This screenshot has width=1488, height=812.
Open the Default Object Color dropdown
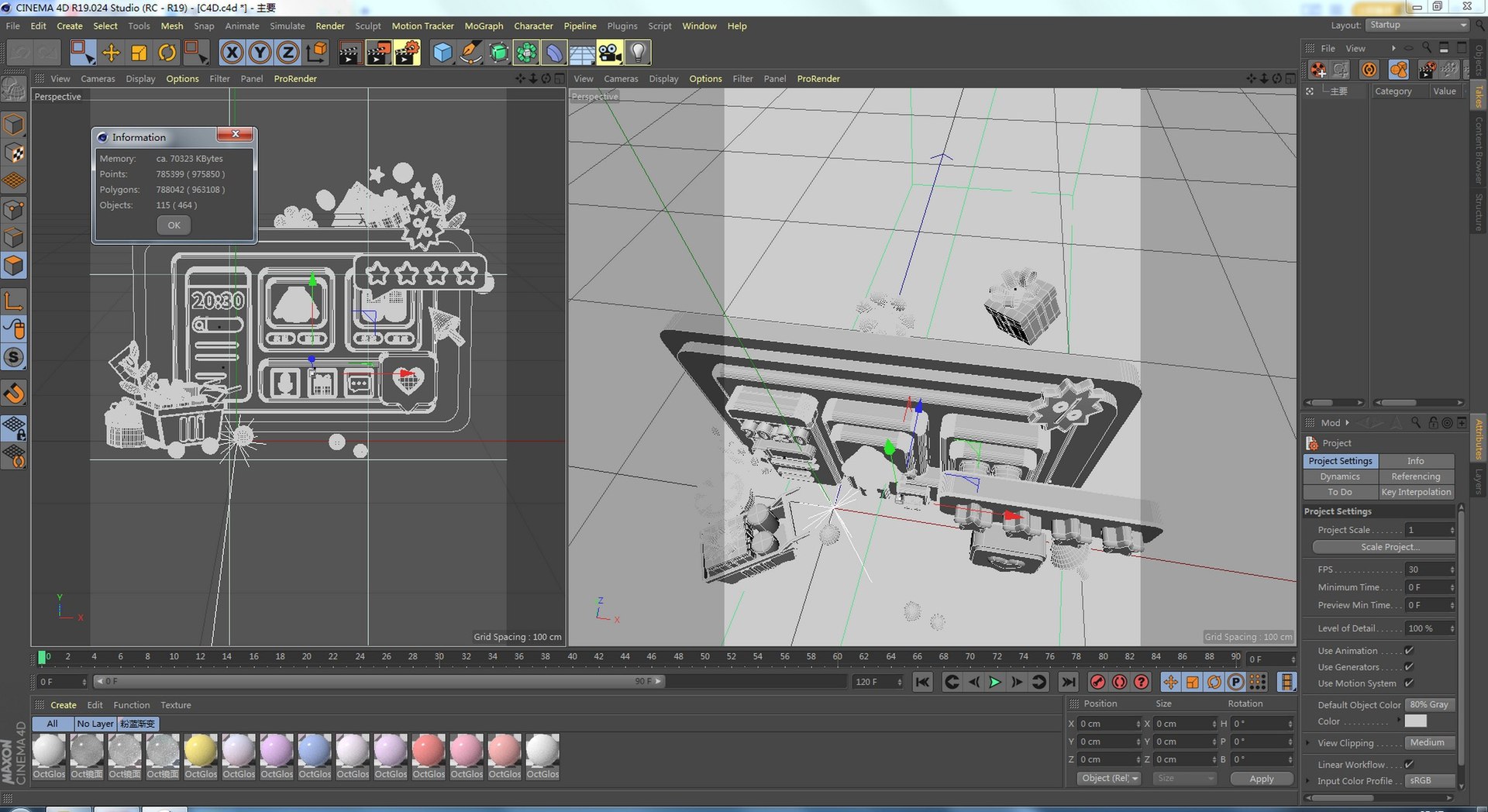[x=1431, y=704]
